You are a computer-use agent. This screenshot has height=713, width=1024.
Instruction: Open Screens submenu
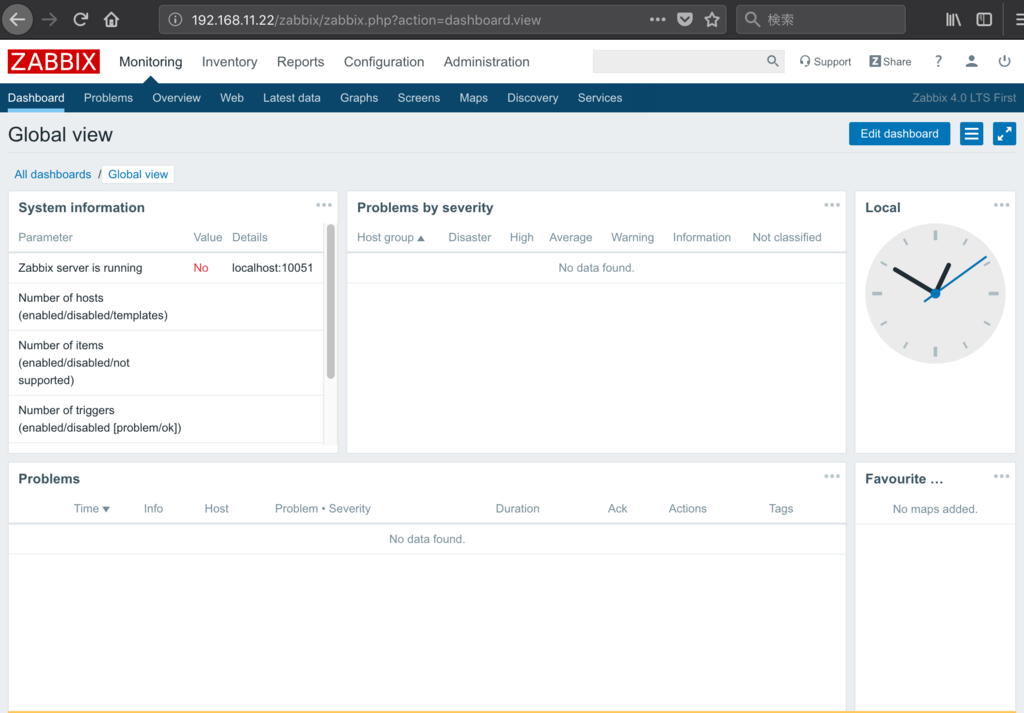(x=419, y=98)
